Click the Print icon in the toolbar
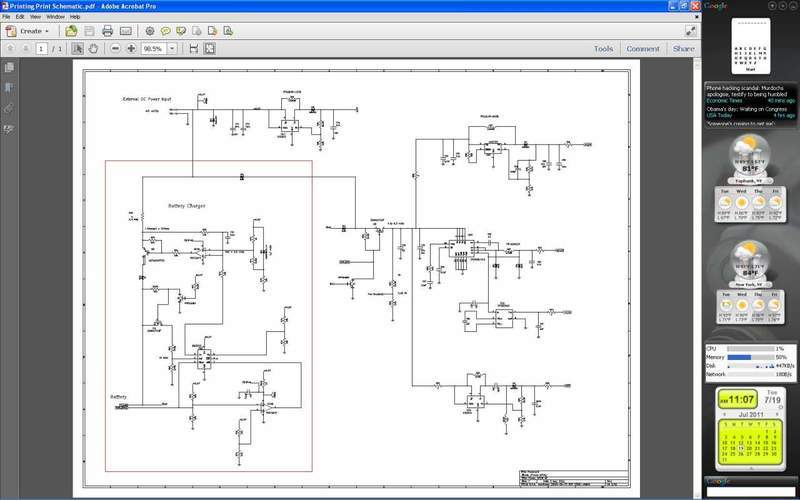 [107, 31]
